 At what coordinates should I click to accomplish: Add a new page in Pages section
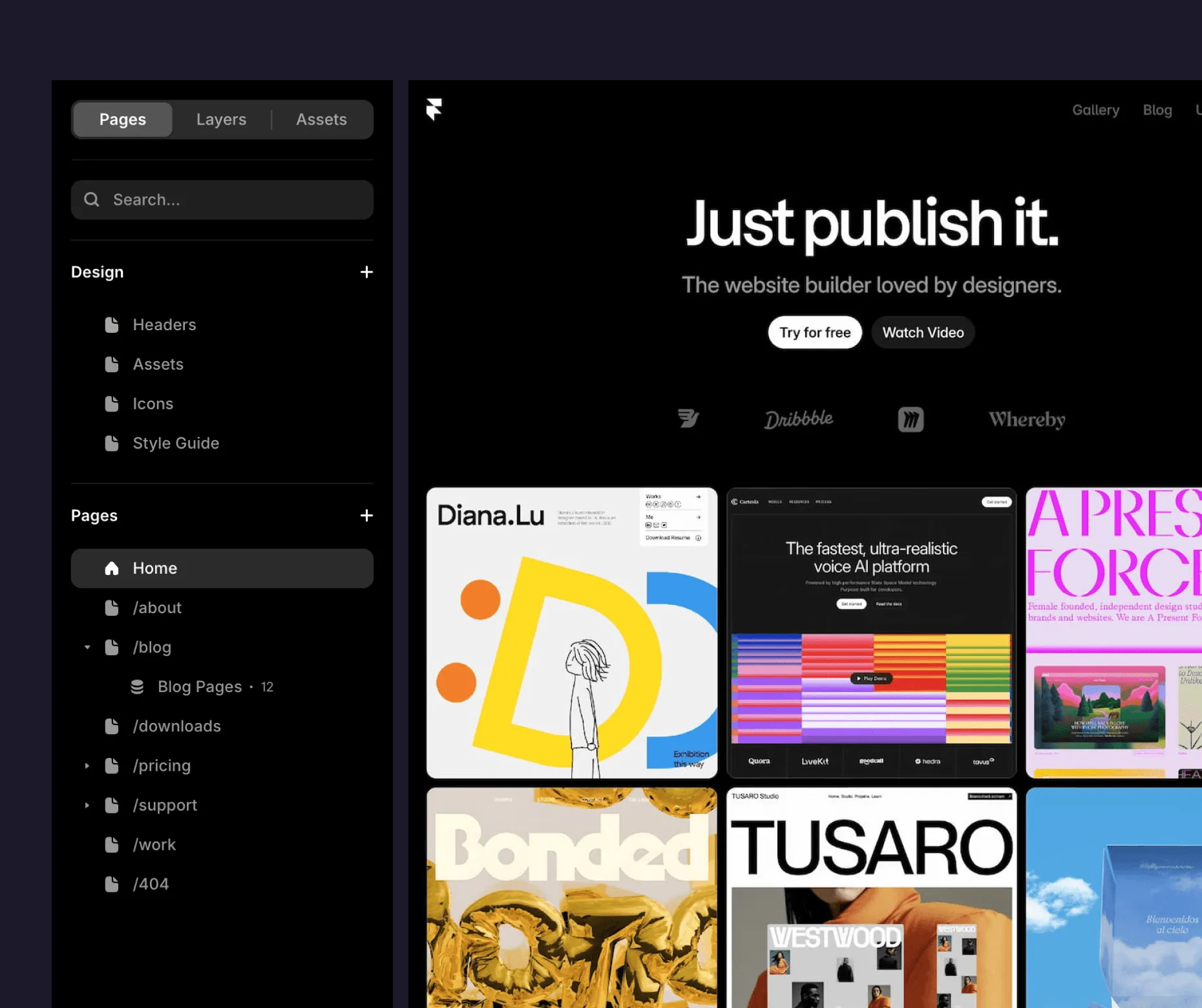[366, 516]
